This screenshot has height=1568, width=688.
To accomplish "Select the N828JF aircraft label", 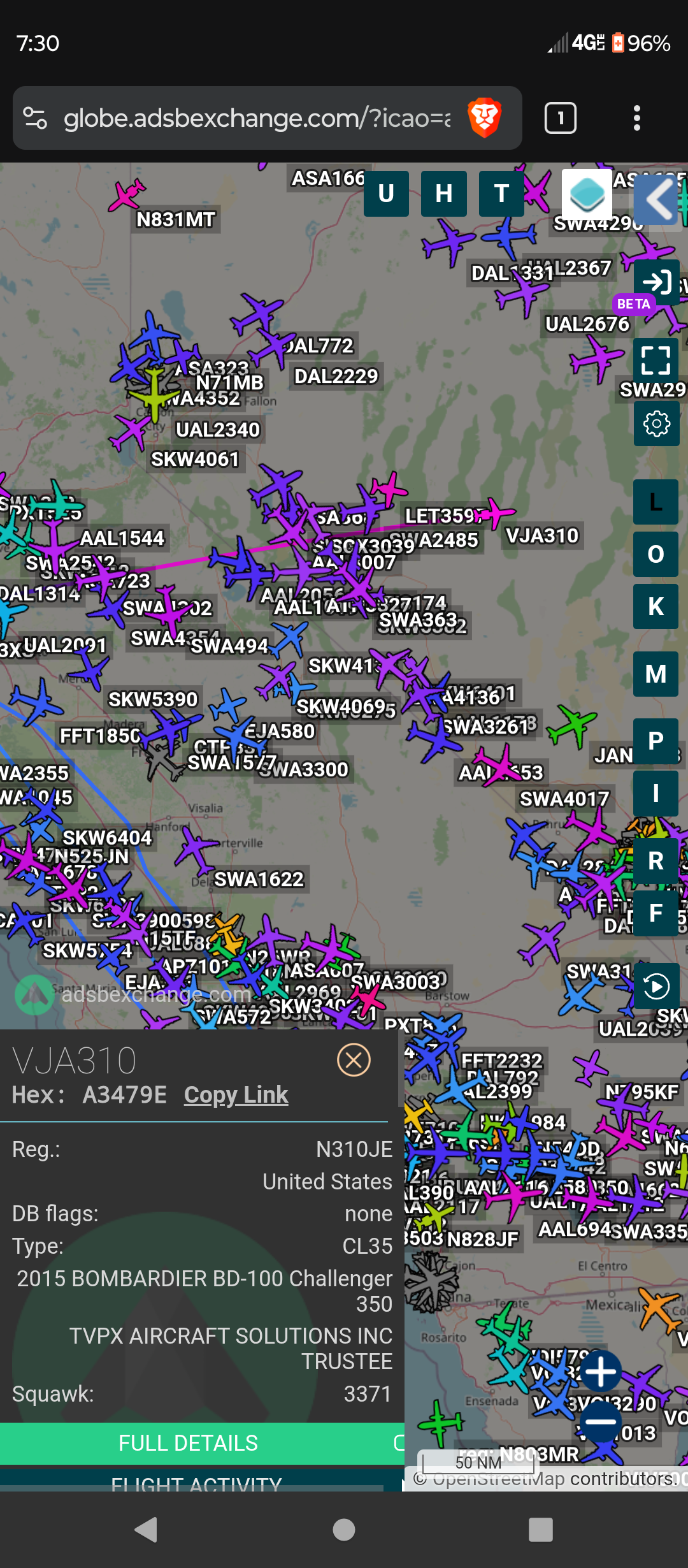I will pyautogui.click(x=483, y=1239).
